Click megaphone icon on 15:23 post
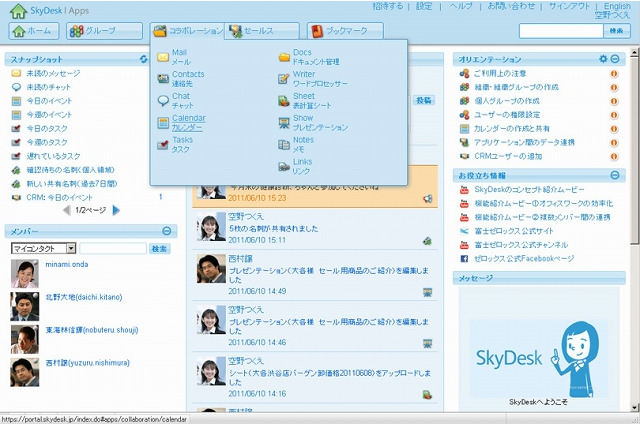640x426 pixels. [427, 199]
